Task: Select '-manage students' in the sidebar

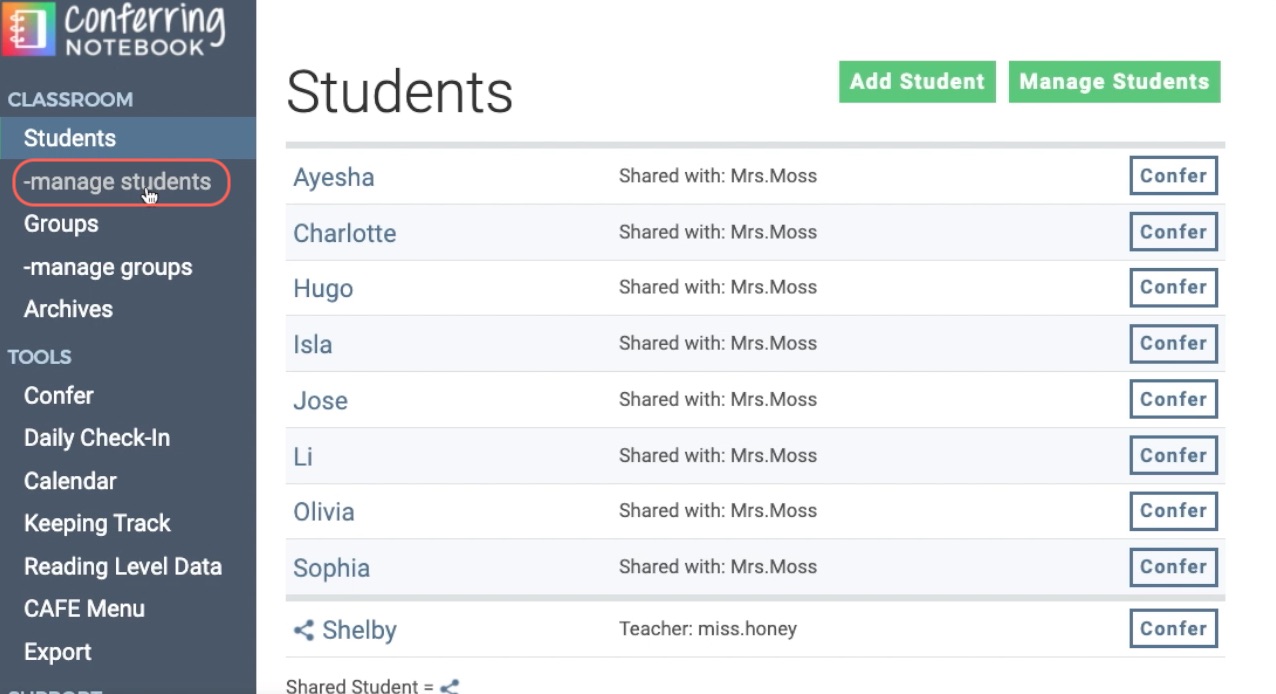Action: [117, 182]
